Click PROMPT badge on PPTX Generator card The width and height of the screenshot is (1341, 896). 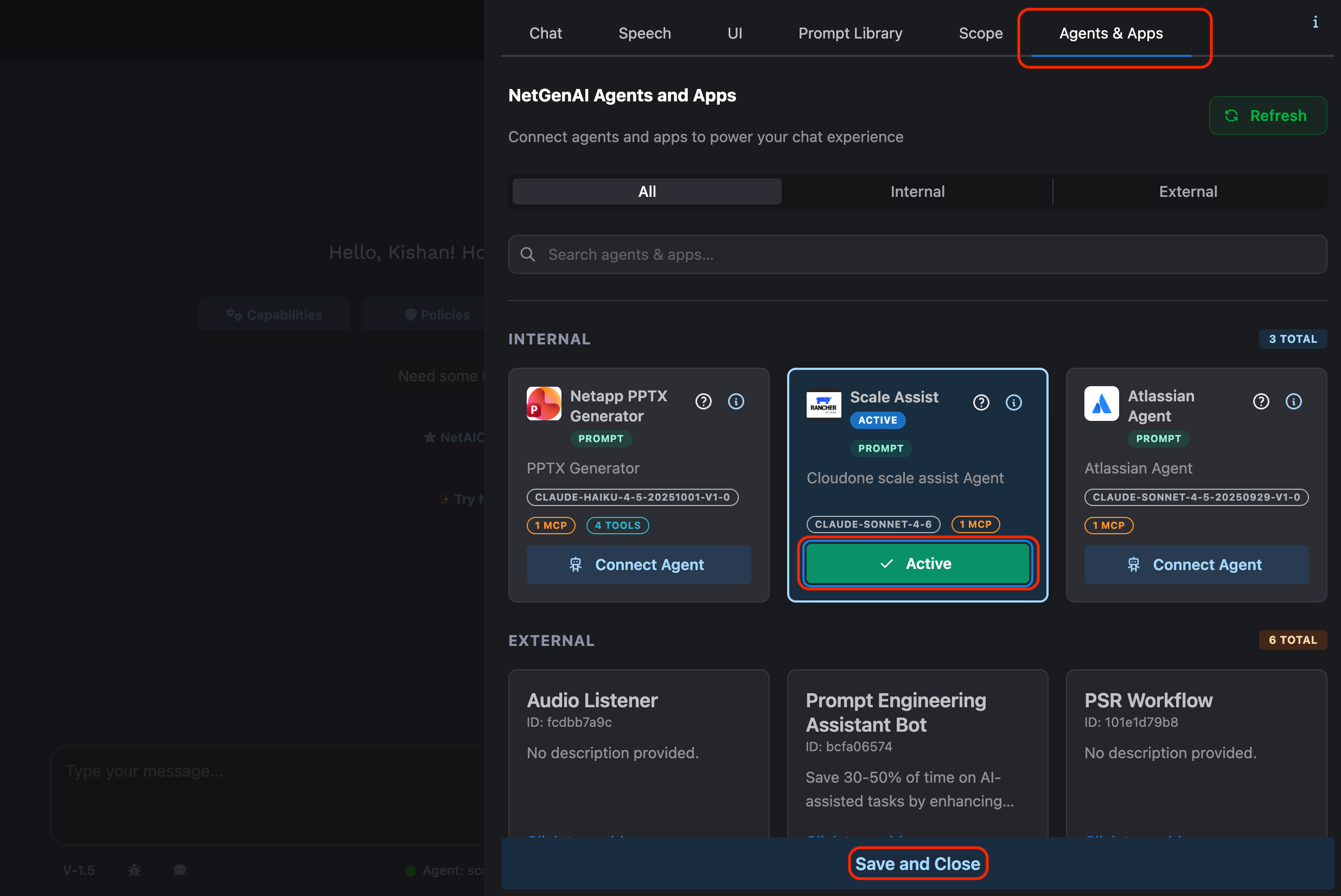601,438
